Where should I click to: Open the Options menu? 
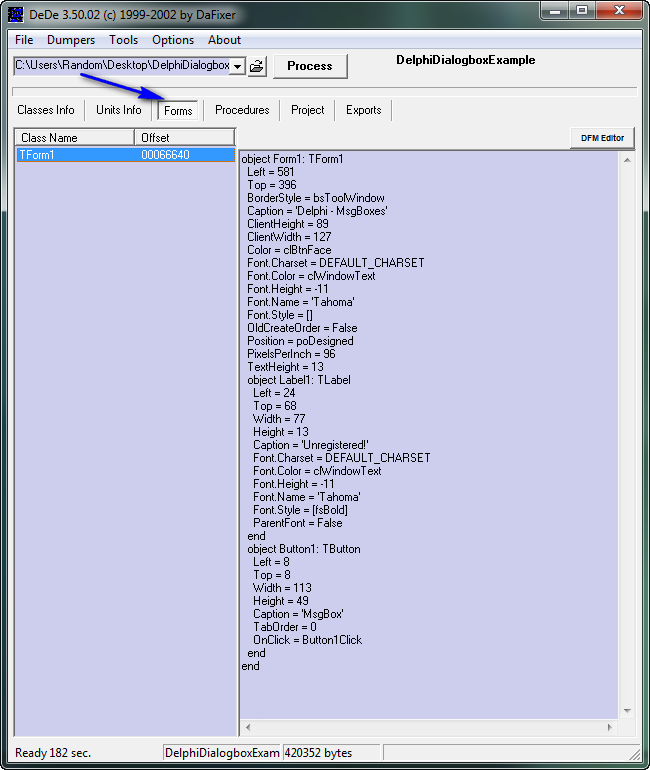pos(173,40)
